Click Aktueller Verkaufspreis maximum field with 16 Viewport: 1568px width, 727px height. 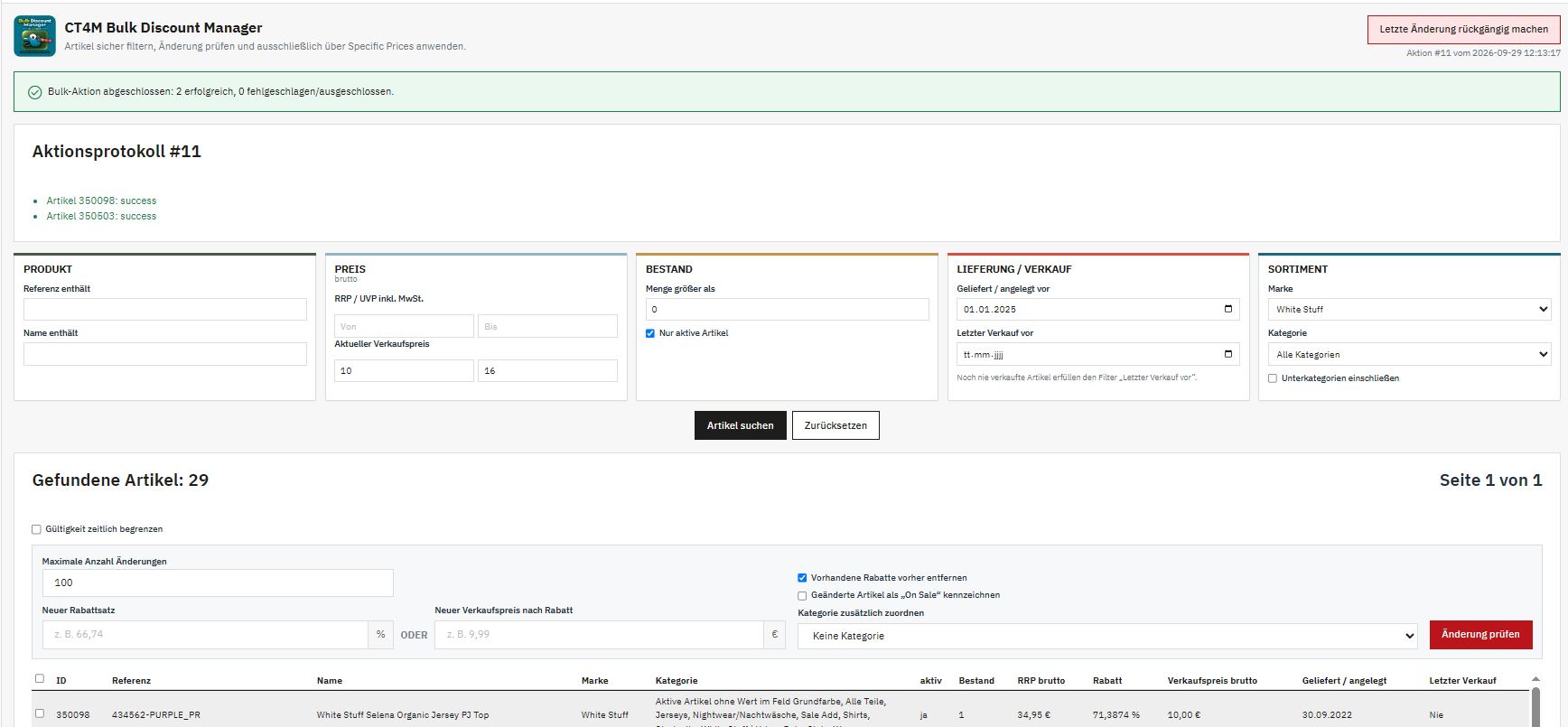pyautogui.click(x=547, y=370)
